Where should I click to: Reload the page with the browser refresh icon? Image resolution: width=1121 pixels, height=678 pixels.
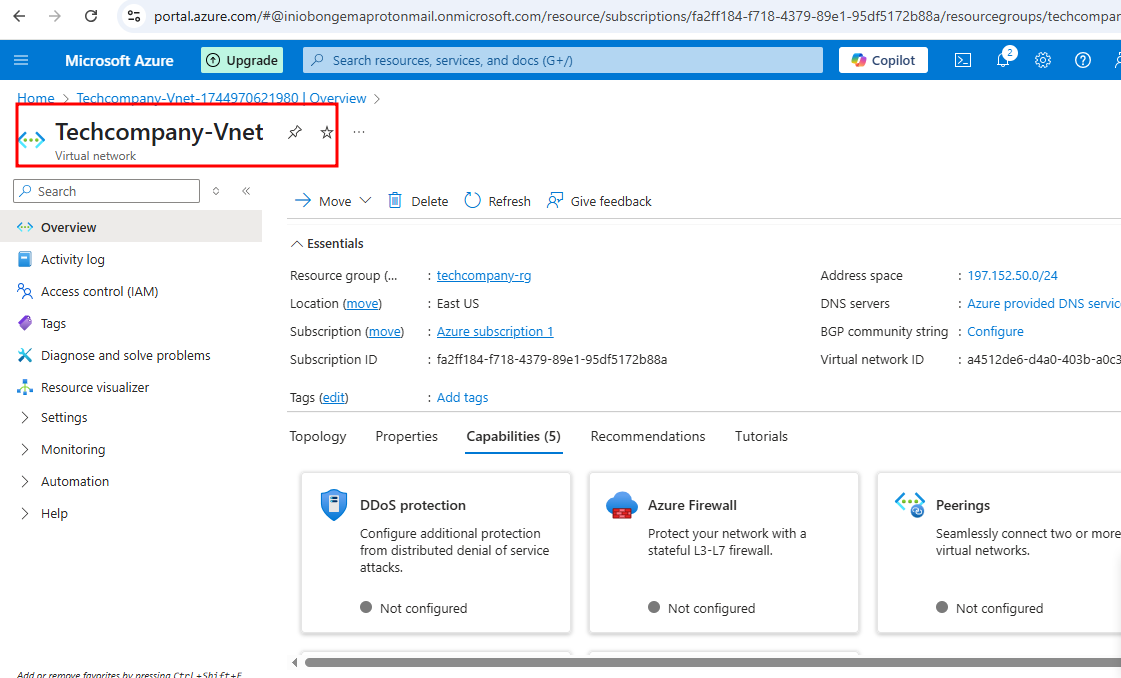pos(91,16)
